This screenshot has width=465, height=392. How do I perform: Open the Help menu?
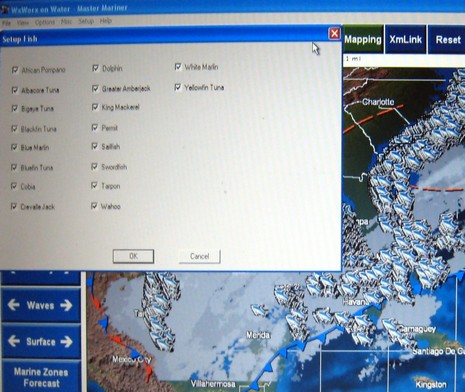click(106, 21)
